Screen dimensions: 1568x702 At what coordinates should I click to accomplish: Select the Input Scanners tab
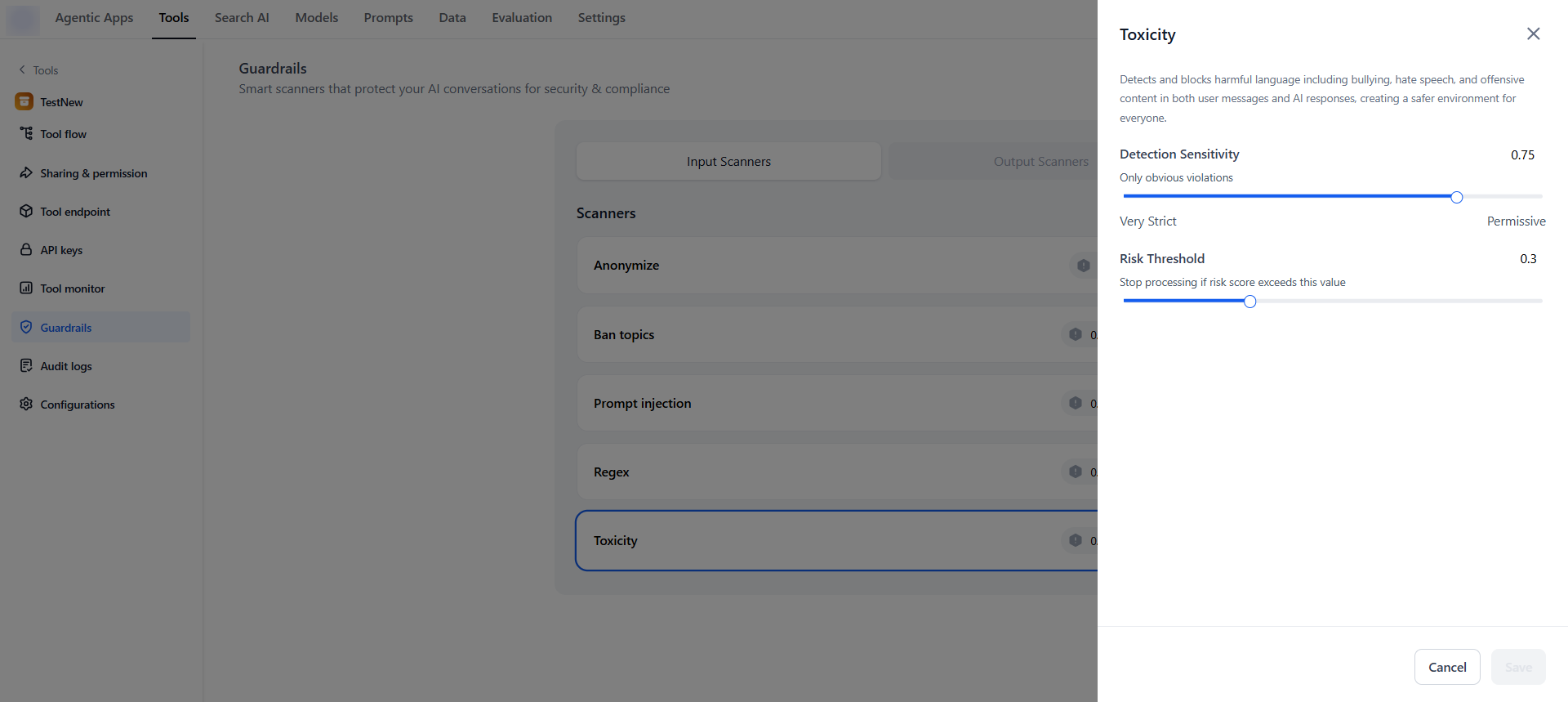click(x=728, y=162)
